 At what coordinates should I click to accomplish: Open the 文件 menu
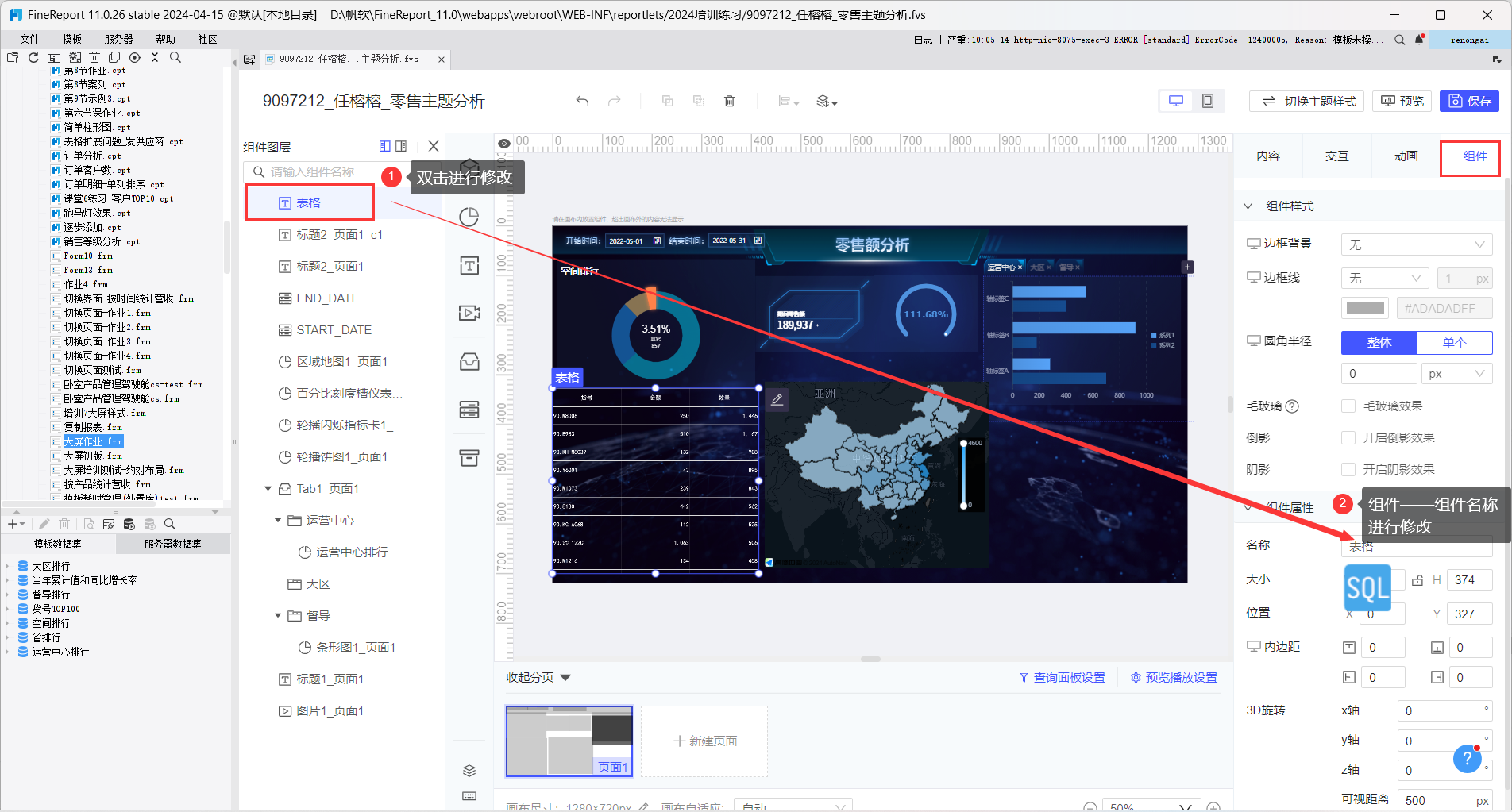pyautogui.click(x=30, y=39)
